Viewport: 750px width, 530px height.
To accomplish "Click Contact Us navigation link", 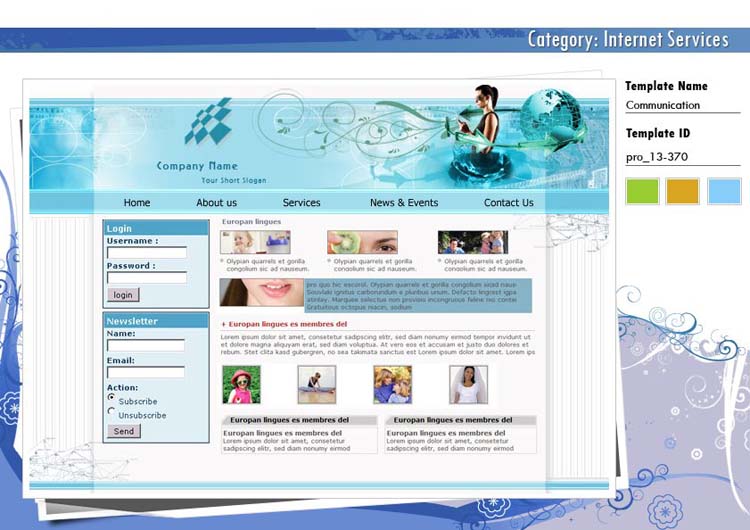I will (x=508, y=203).
